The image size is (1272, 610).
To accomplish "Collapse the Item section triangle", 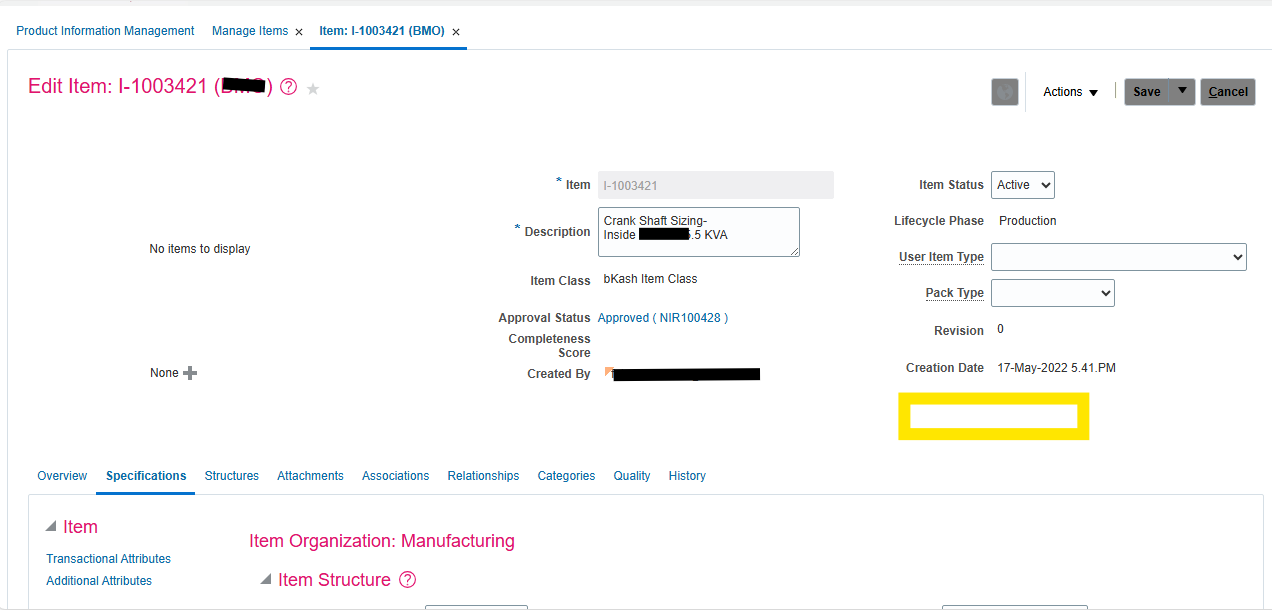I will [51, 527].
